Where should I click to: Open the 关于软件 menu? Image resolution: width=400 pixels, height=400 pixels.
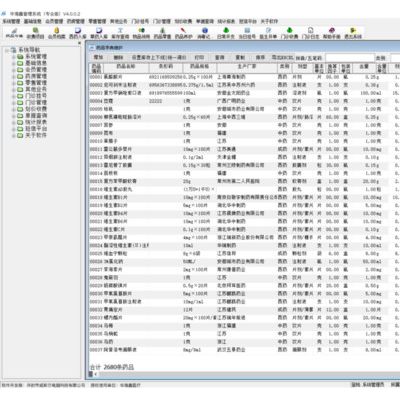(269, 21)
